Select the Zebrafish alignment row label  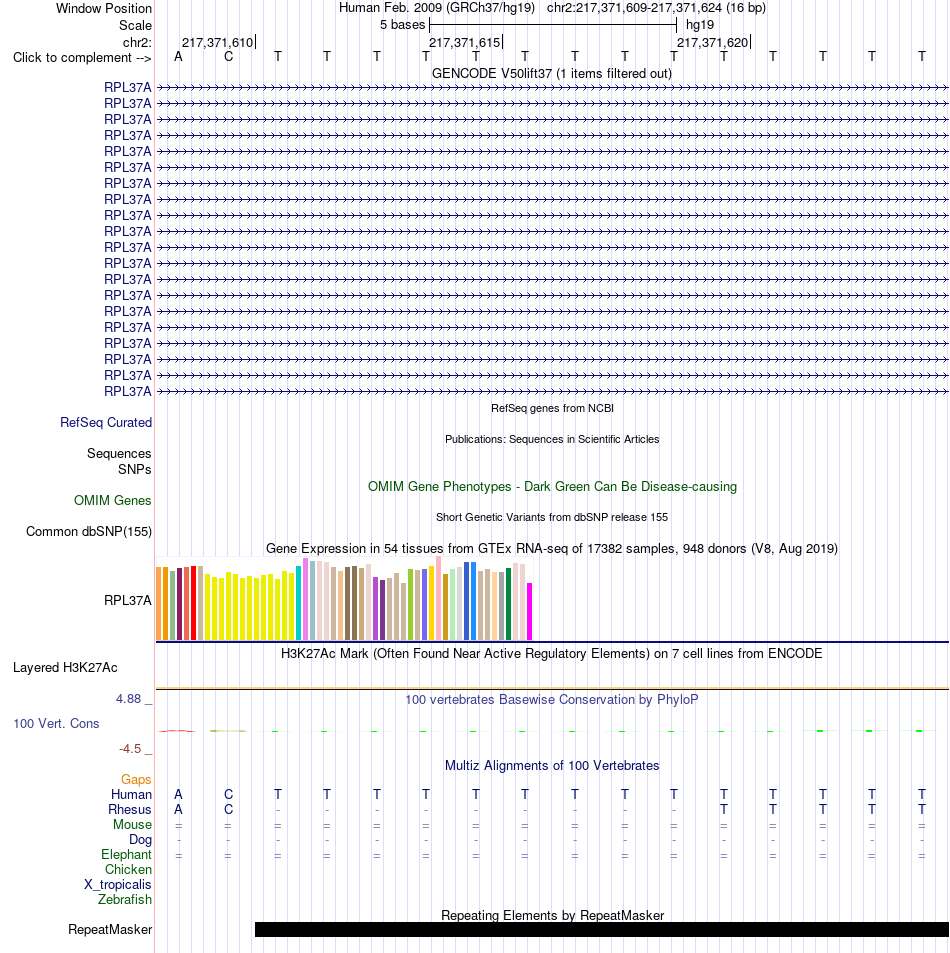(125, 900)
